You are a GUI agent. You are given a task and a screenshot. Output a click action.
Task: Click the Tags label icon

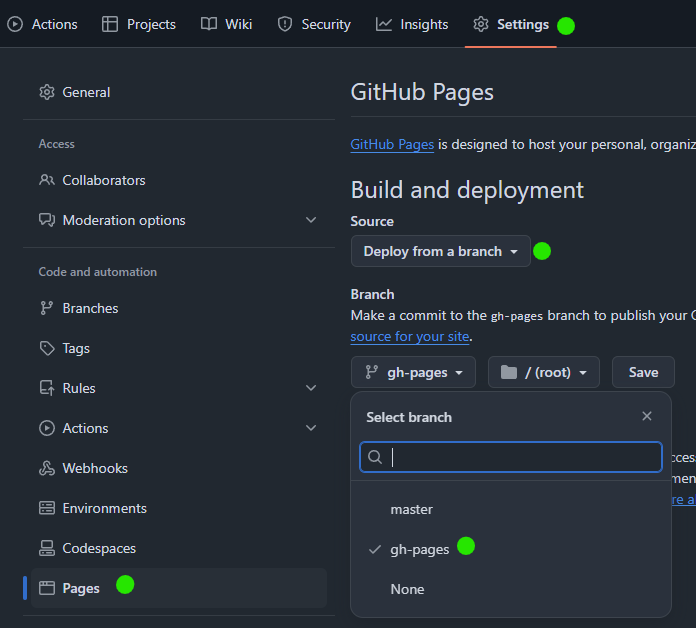(x=47, y=348)
